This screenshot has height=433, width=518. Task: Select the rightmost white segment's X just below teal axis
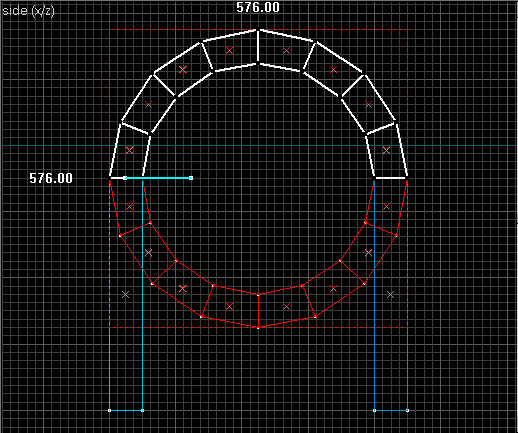click(x=386, y=150)
